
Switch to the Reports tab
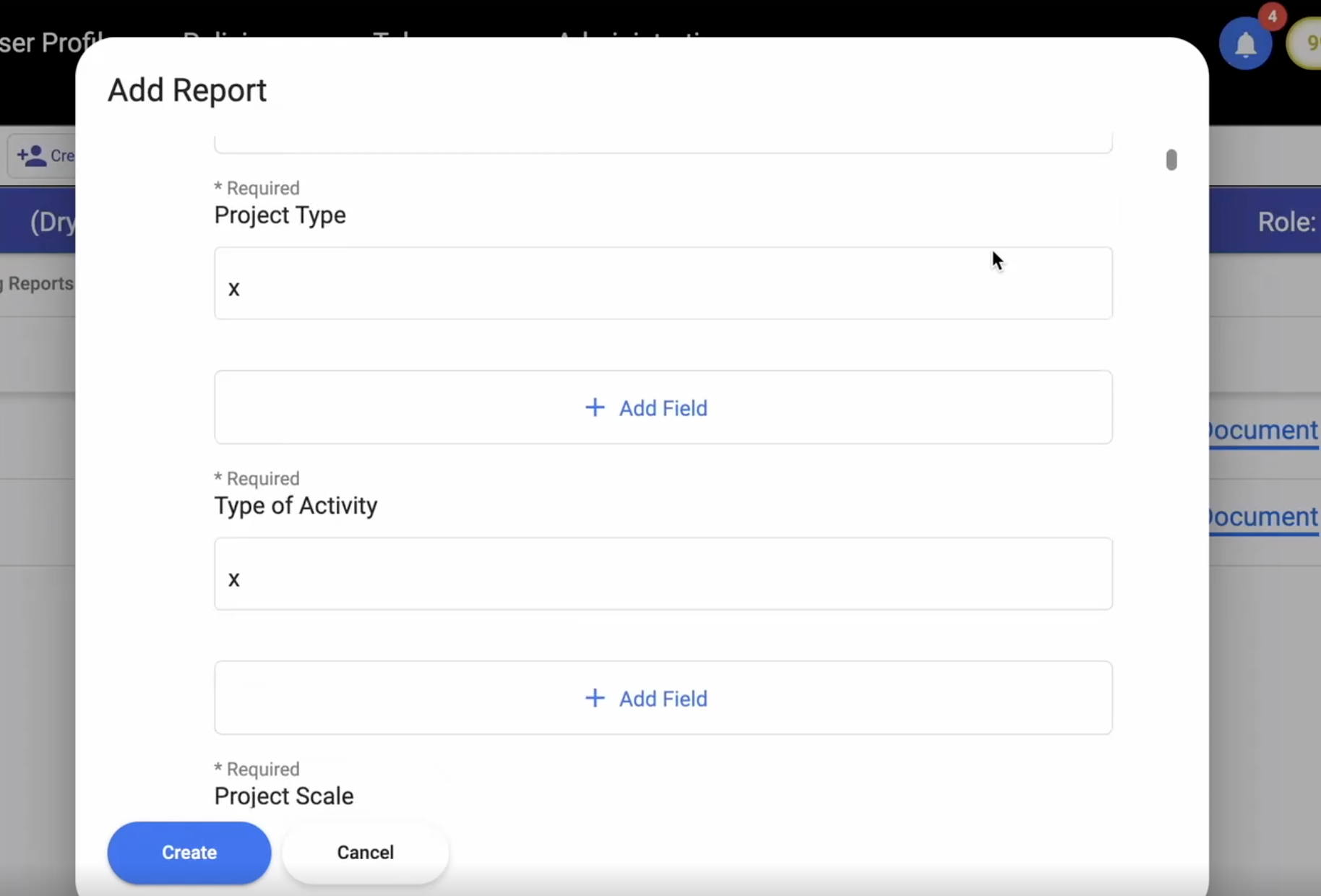coord(39,284)
